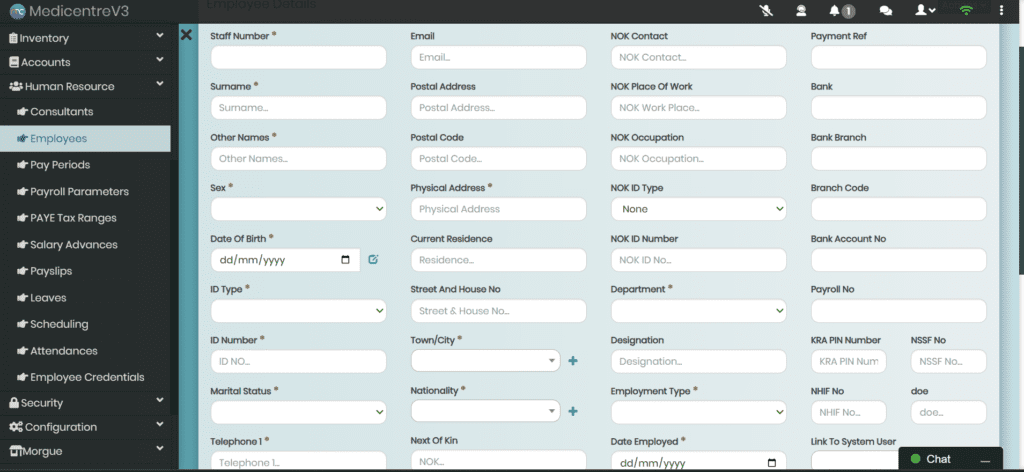The height and width of the screenshot is (472, 1024).
Task: Focus the Physical Address field
Action: pyautogui.click(x=498, y=209)
